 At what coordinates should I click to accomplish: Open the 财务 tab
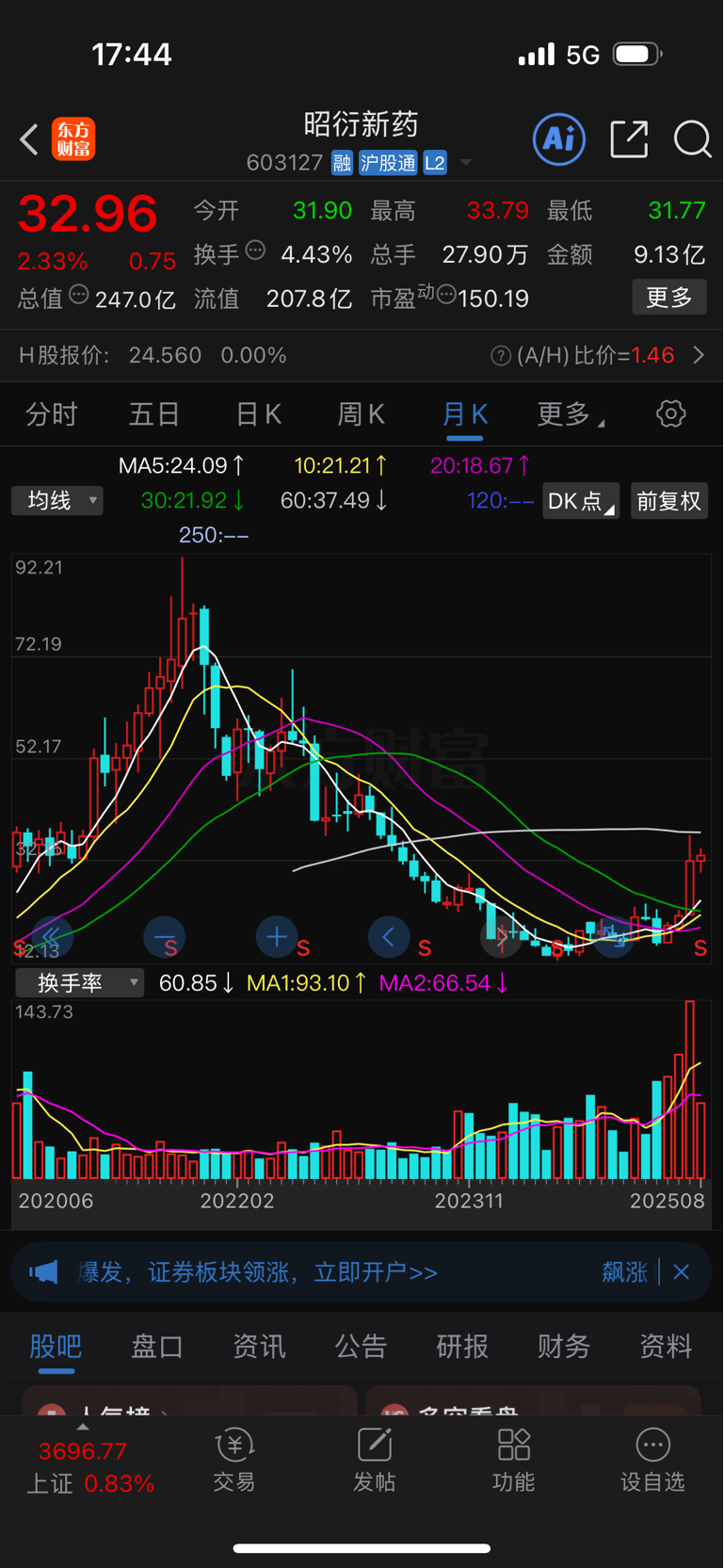[564, 1347]
